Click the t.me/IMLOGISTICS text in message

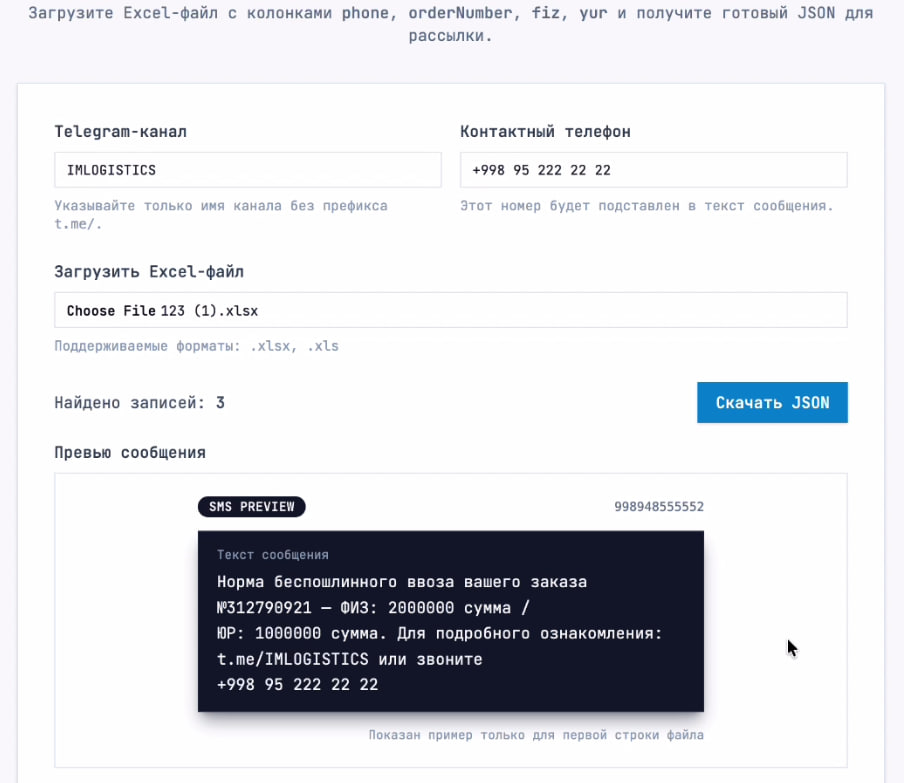pyautogui.click(x=293, y=659)
